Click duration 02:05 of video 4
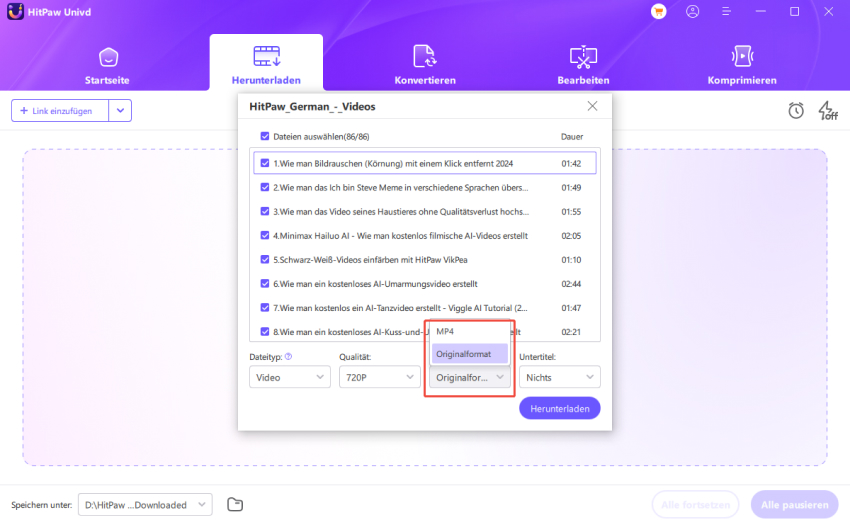Screen dimensions: 850x525 point(571,235)
